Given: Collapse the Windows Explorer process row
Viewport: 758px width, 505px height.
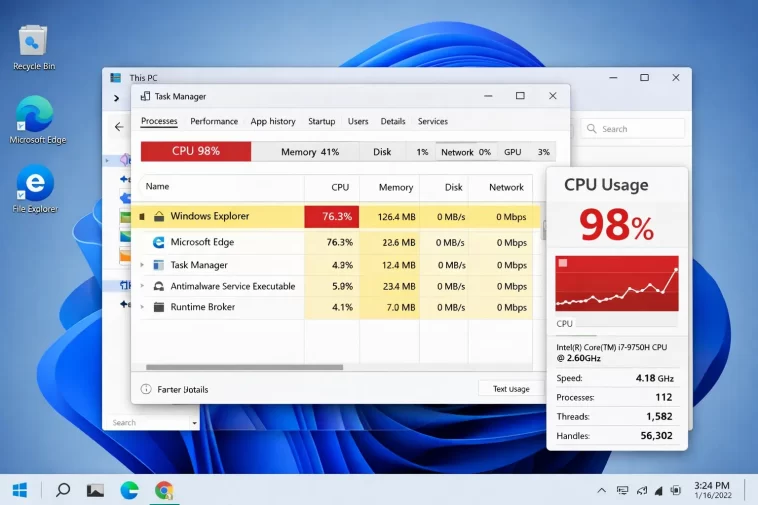Looking at the screenshot, I should click(x=142, y=216).
